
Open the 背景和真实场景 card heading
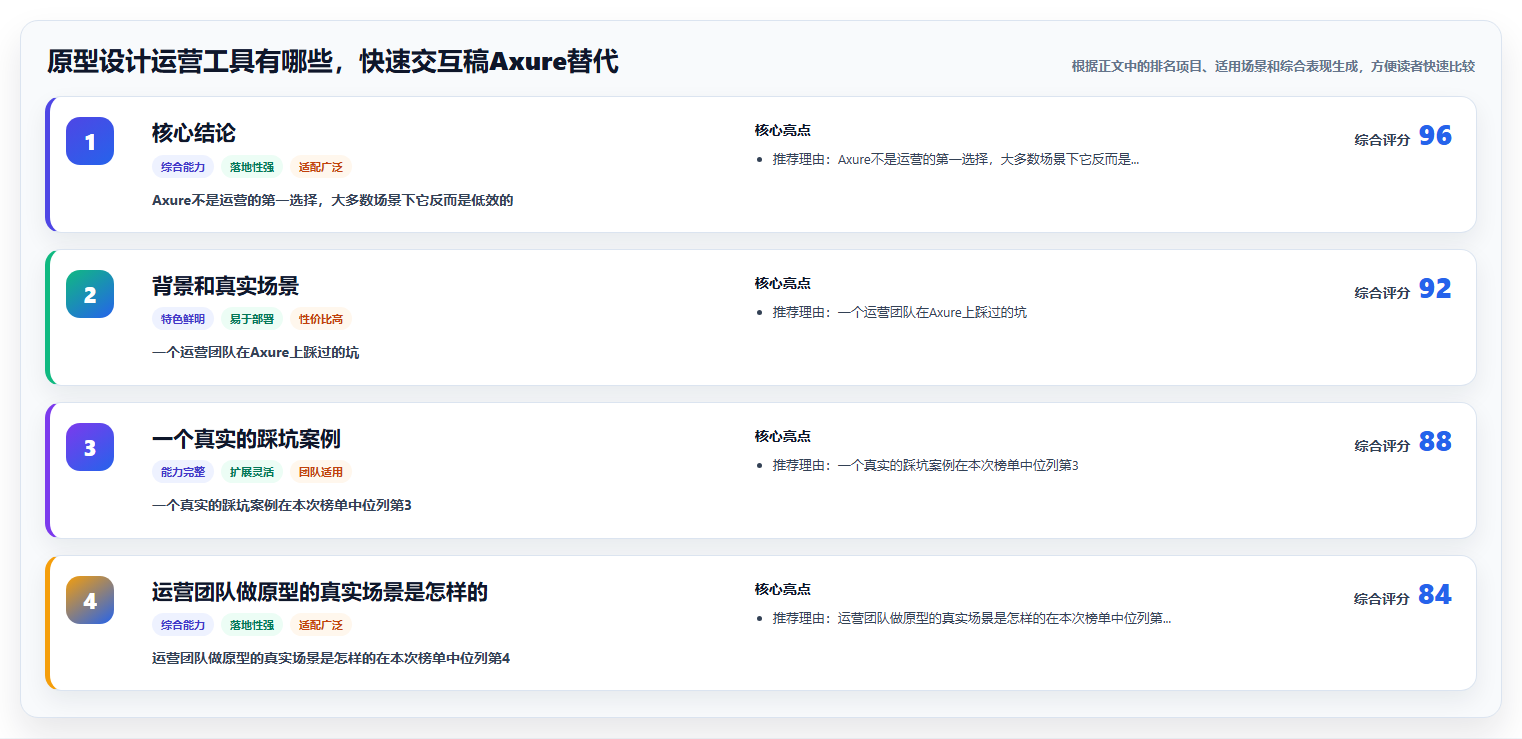point(225,286)
